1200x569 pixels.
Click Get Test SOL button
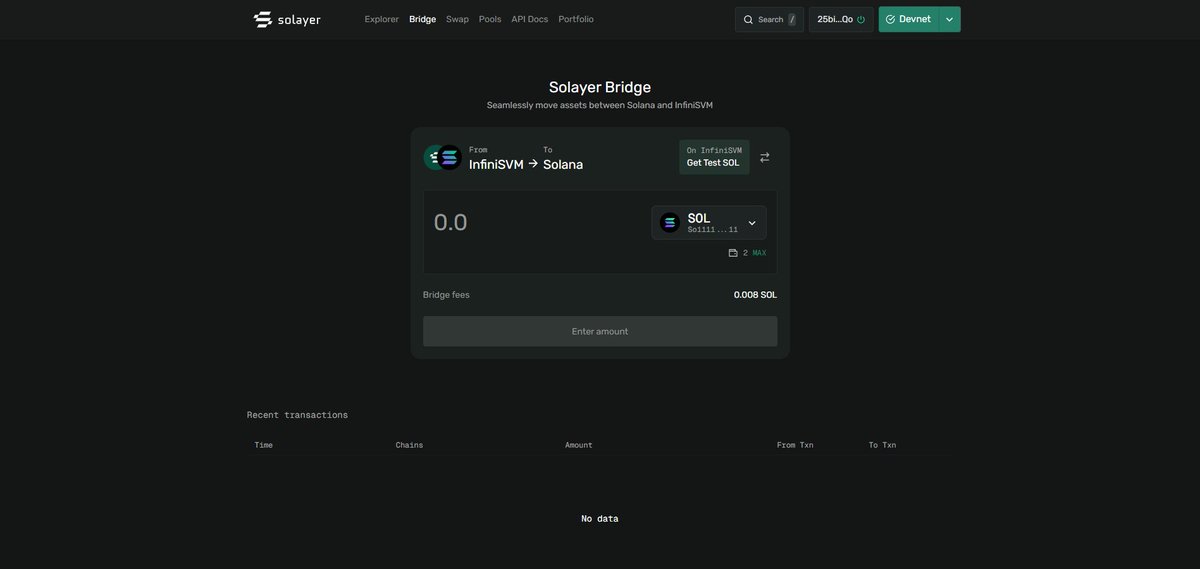(x=714, y=157)
